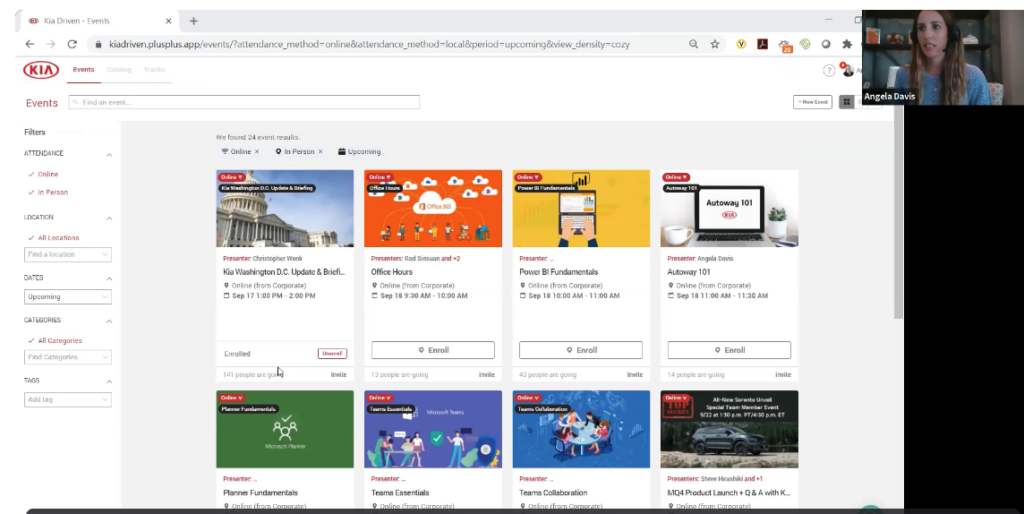Open the Tracks tab

point(154,69)
